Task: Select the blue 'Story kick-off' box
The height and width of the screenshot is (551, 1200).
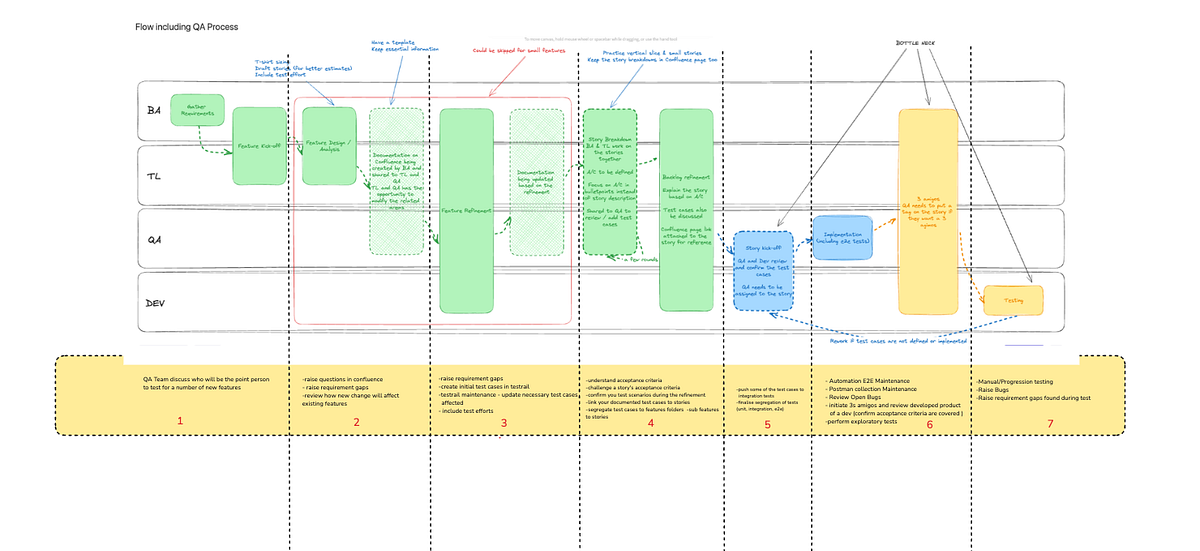Action: tap(763, 272)
